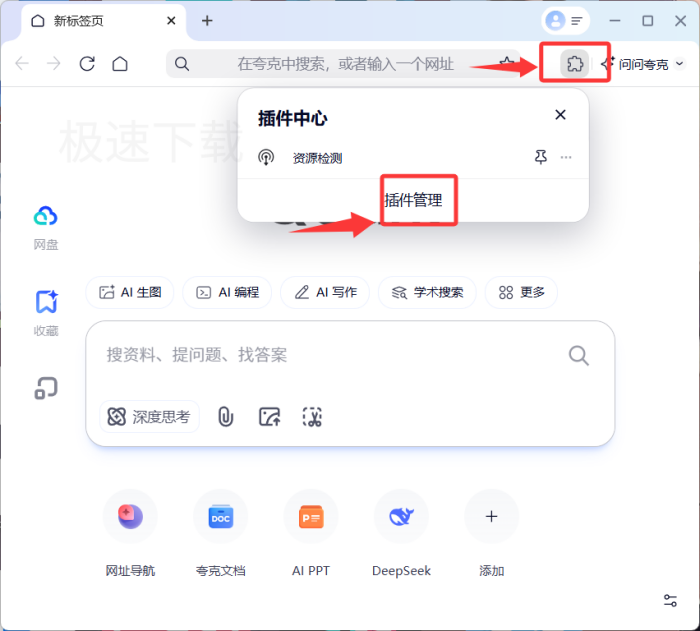
Task: Open 网盘 cloud drive in sidebar
Action: [46, 226]
